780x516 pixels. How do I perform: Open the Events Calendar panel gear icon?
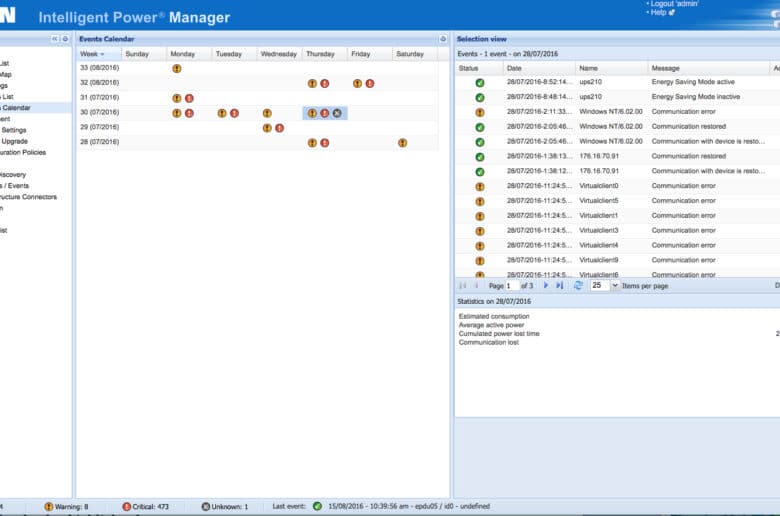[x=443, y=39]
